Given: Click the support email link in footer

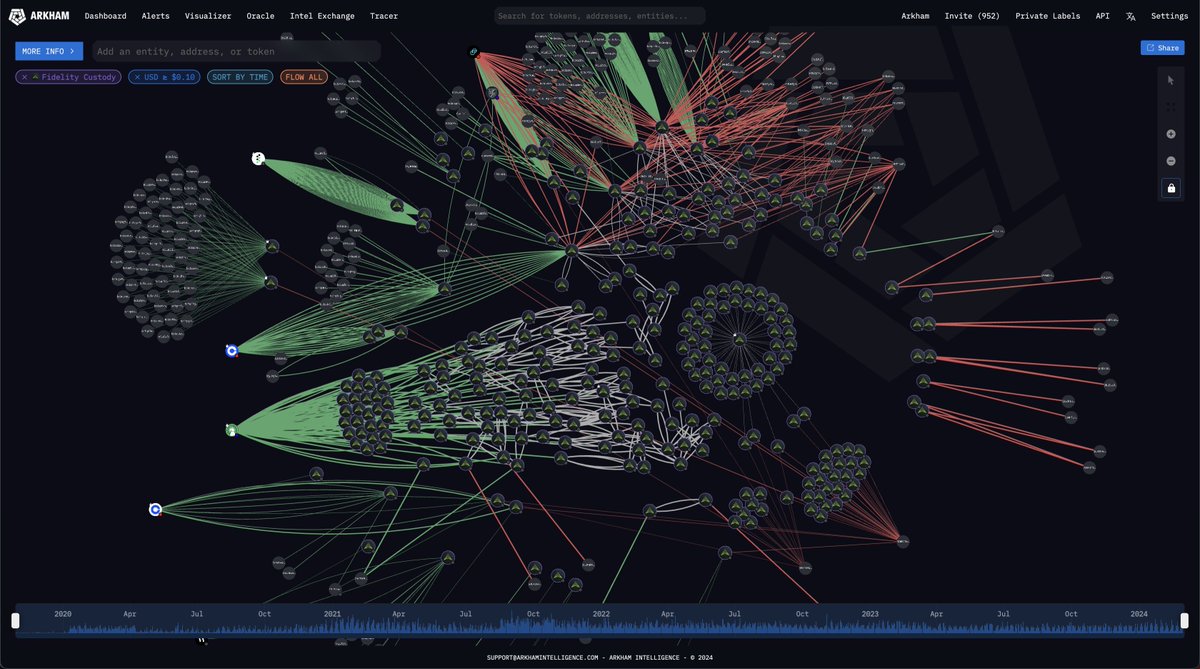Looking at the screenshot, I should (x=542, y=658).
